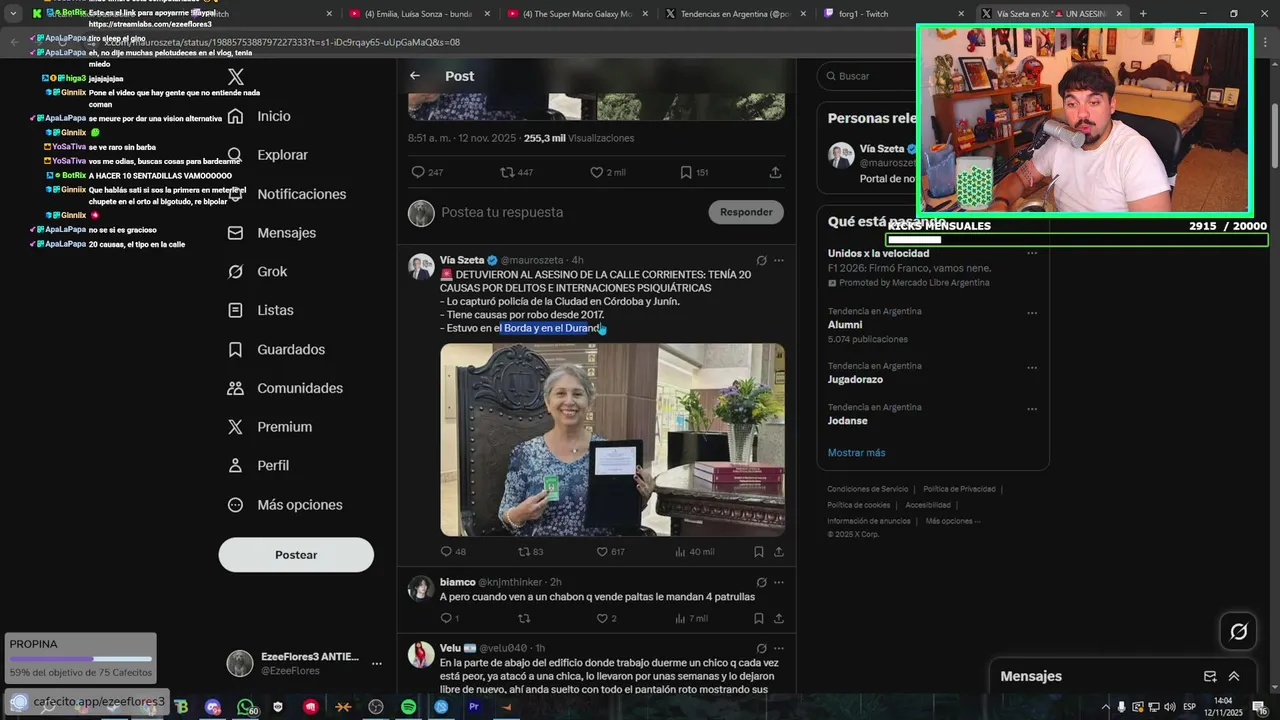Open more options on Vía Szeta reply
The width and height of the screenshot is (1280, 720).
tap(779, 260)
